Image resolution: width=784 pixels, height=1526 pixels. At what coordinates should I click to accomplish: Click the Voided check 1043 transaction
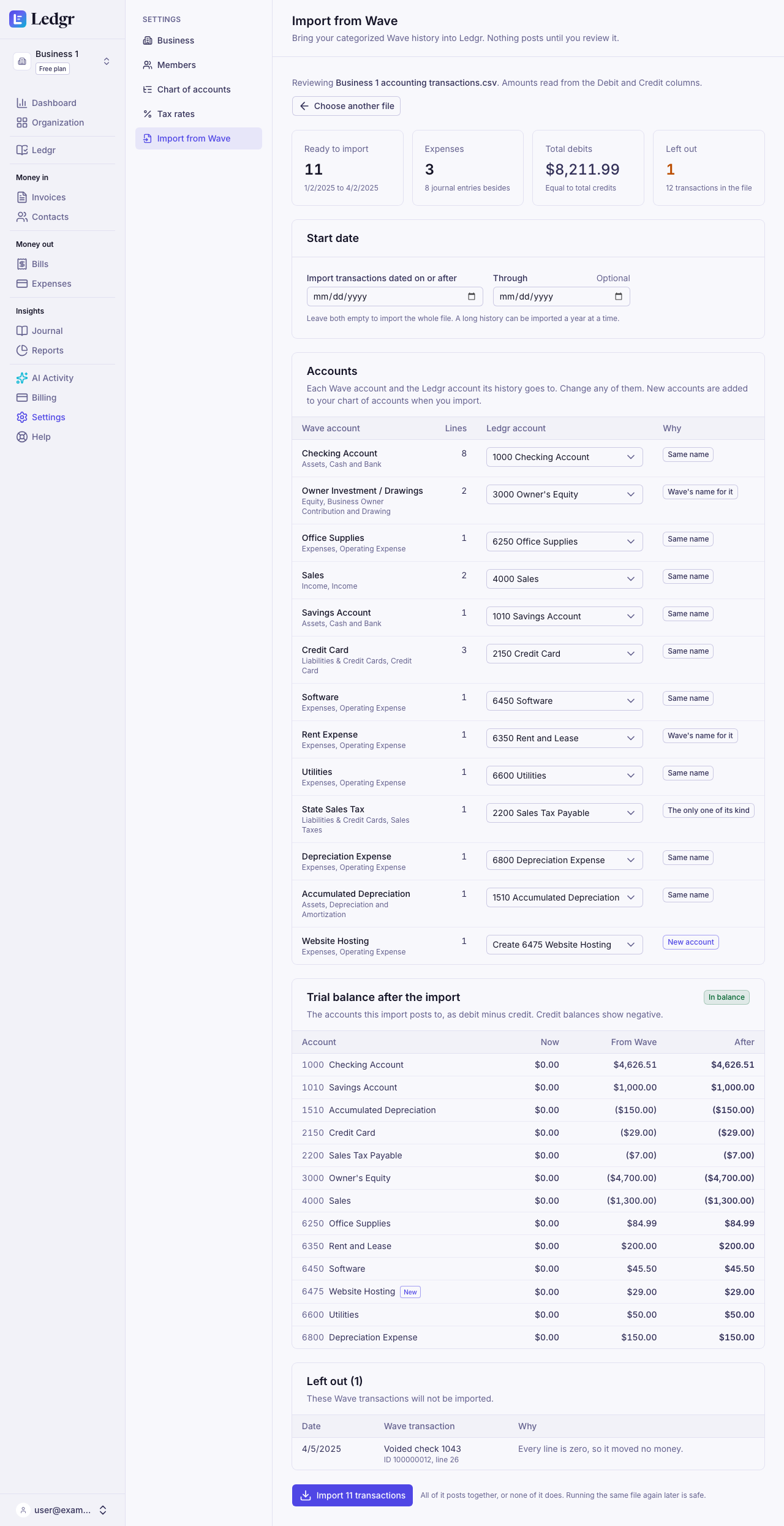422,1449
